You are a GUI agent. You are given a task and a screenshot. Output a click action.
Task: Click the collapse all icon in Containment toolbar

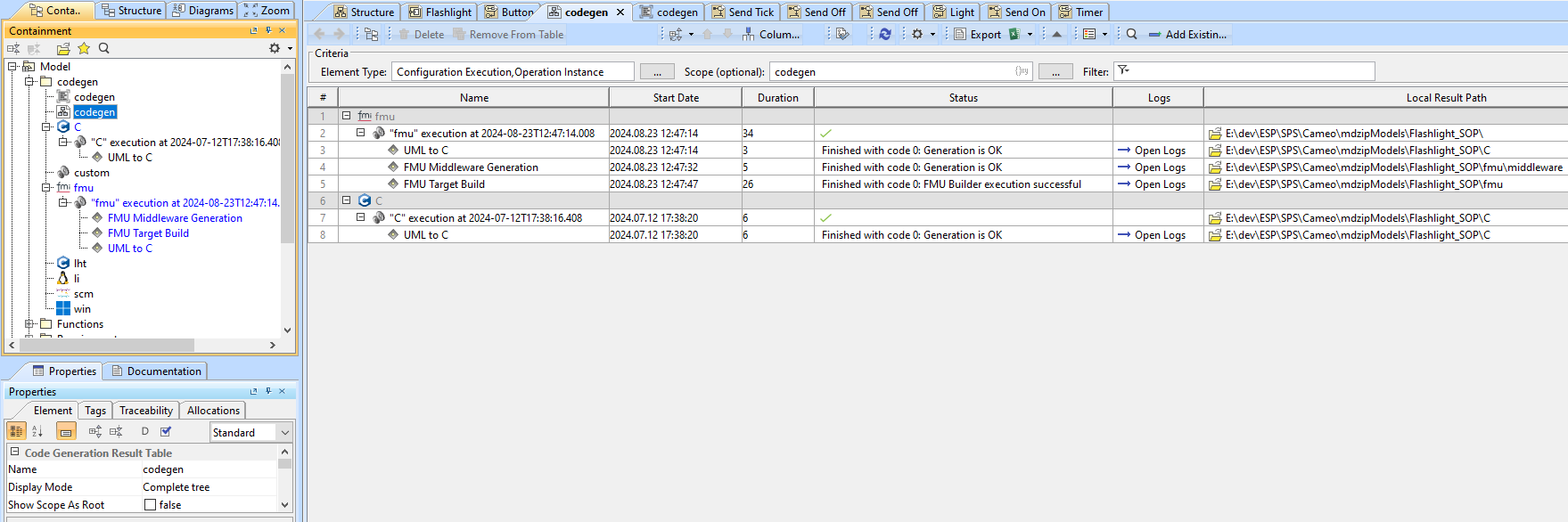coord(13,48)
